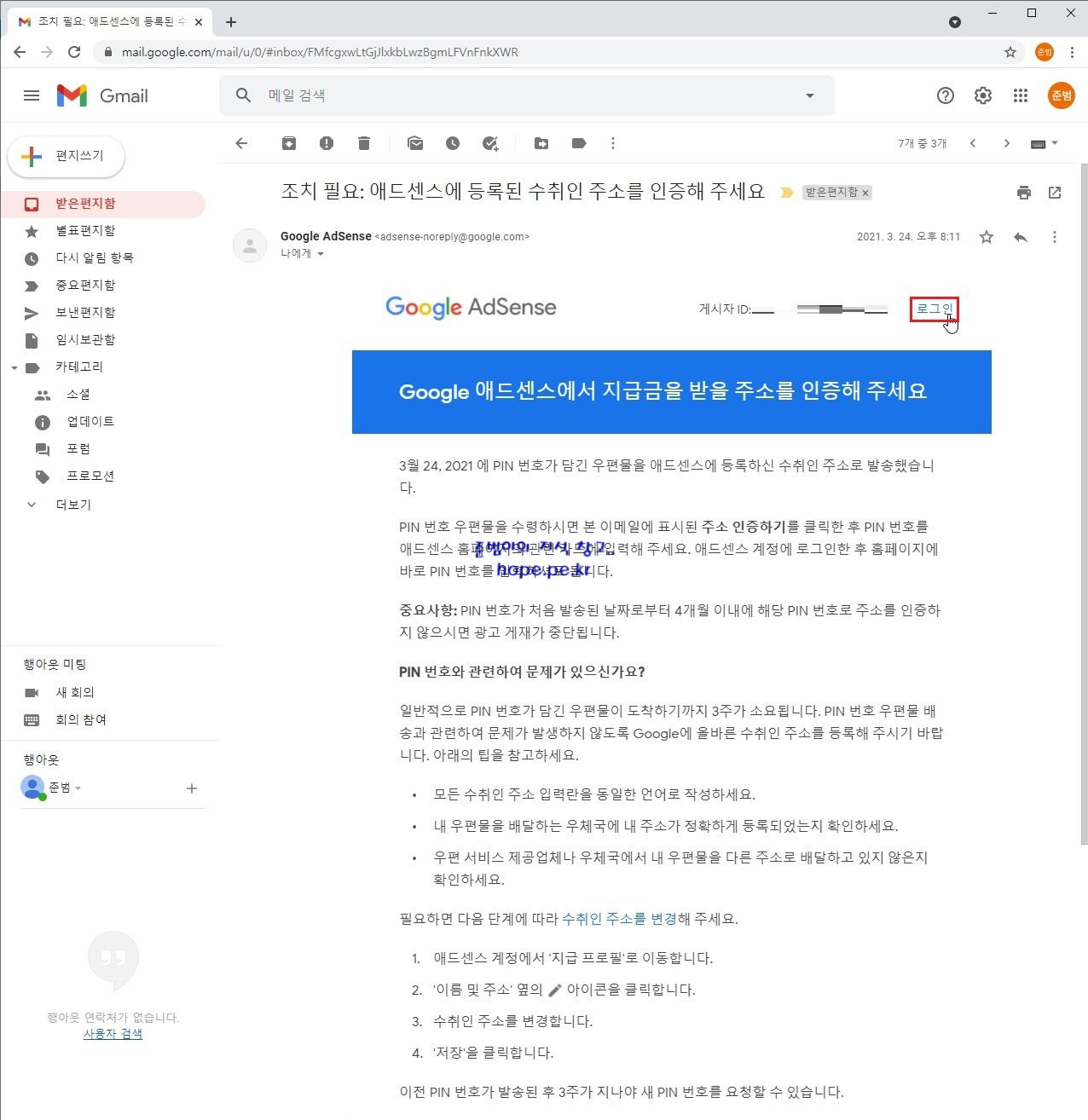Open email in a new window icon
This screenshot has height=1120, width=1088.
point(1055,193)
